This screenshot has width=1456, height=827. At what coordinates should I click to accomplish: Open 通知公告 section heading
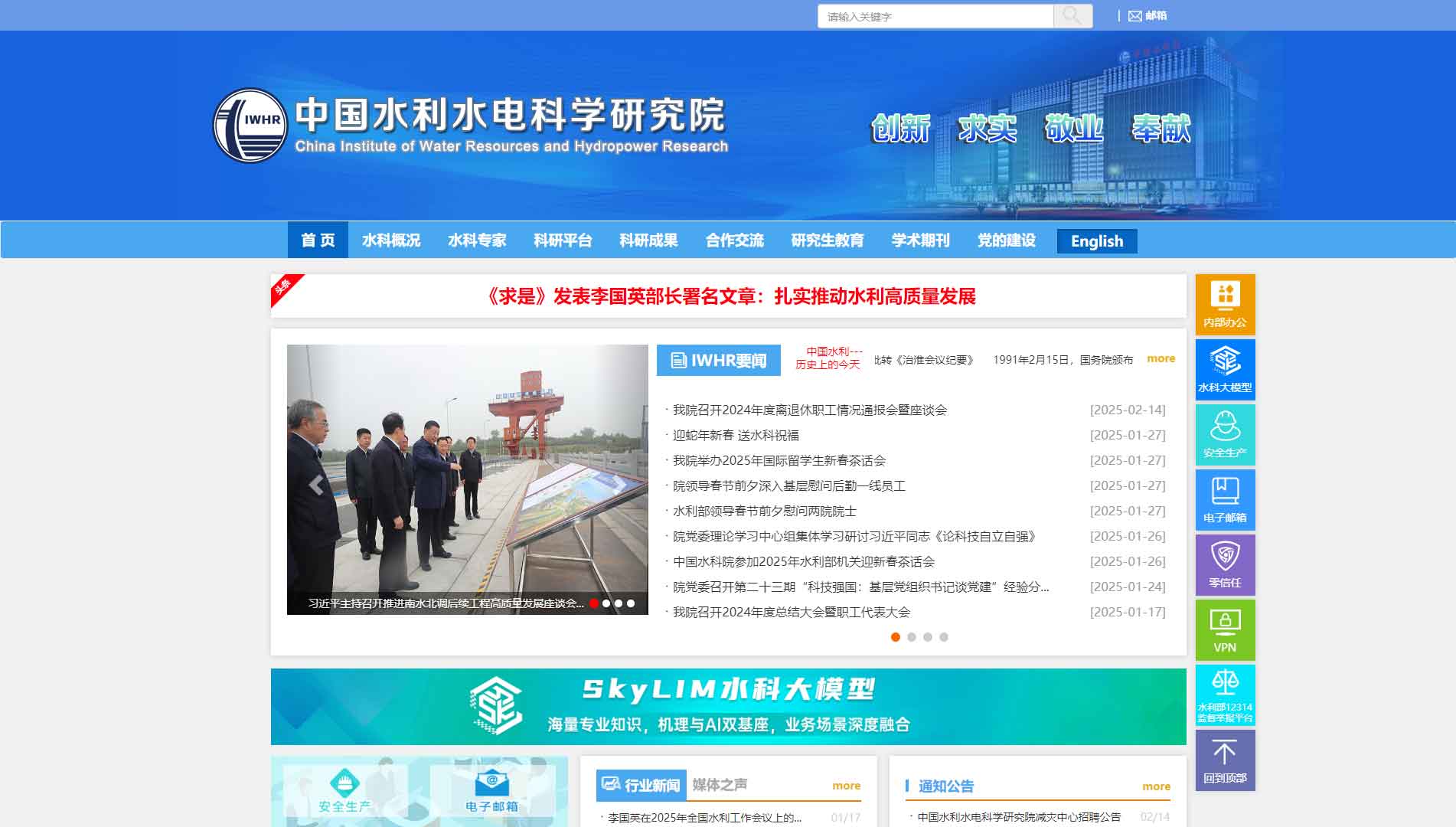[946, 786]
